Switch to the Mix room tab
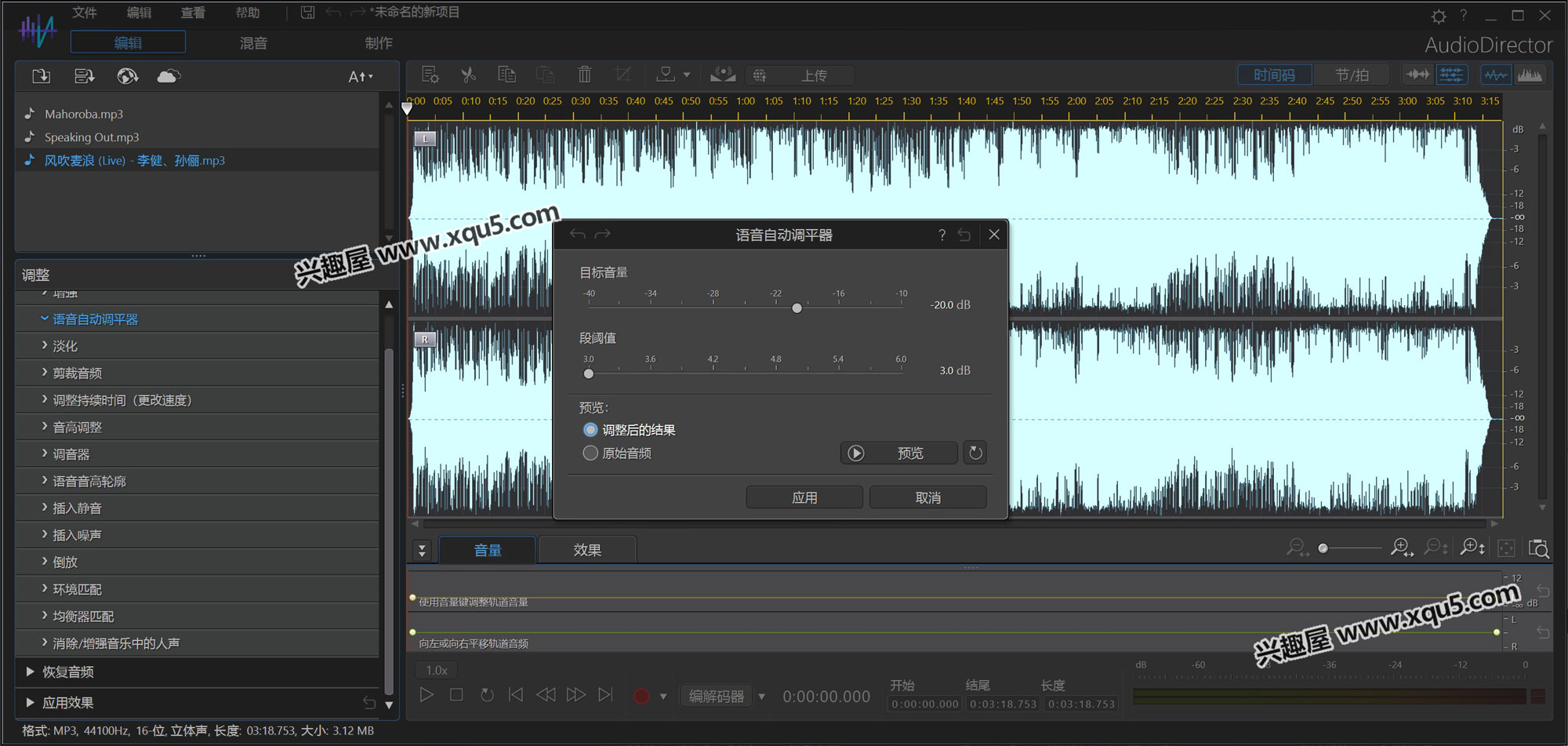The height and width of the screenshot is (746, 1568). tap(253, 42)
